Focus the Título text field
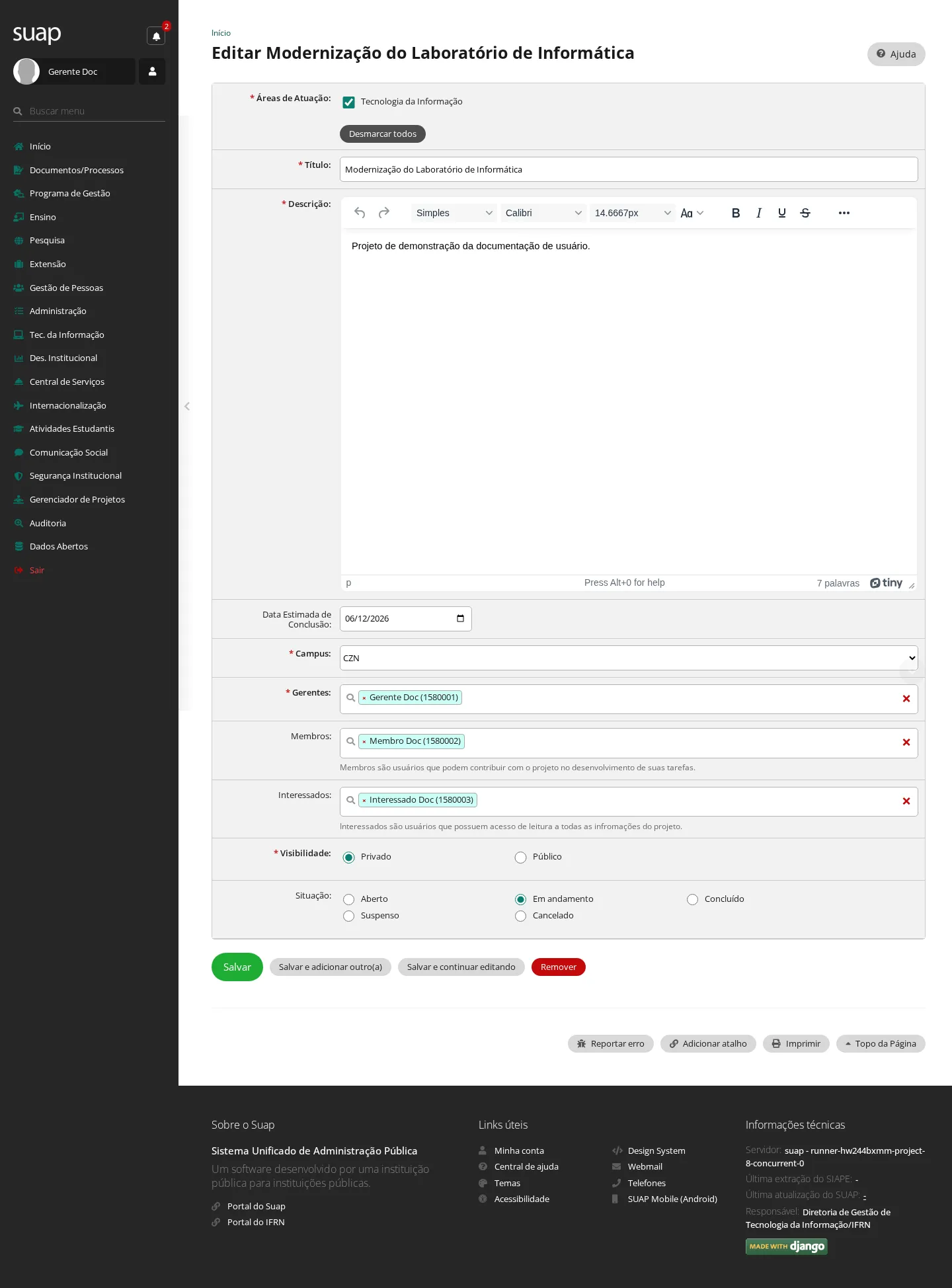 click(x=629, y=169)
